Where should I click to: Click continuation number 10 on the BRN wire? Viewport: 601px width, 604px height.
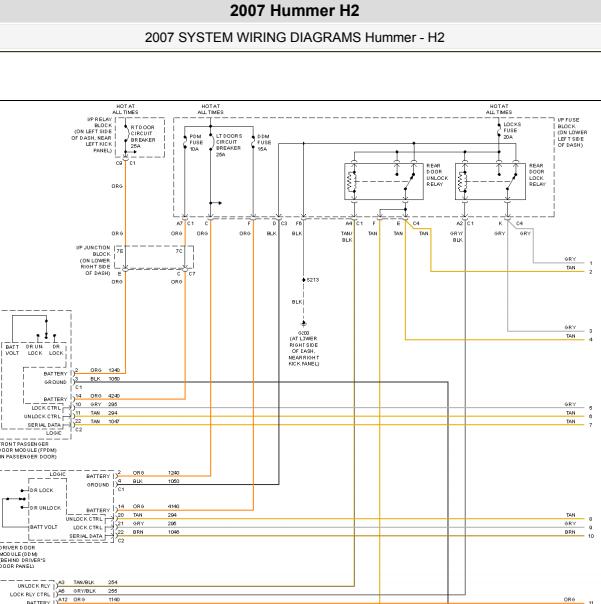click(x=591, y=536)
